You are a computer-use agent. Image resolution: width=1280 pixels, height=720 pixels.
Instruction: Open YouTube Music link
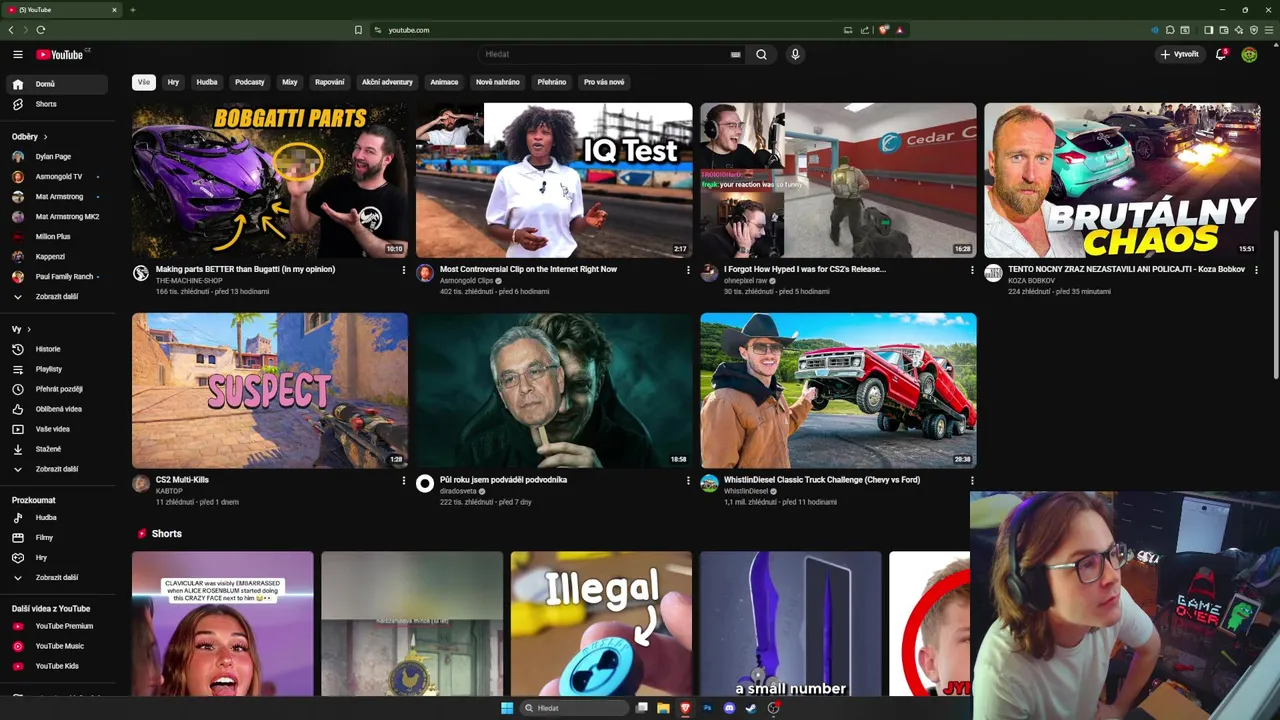click(56, 646)
